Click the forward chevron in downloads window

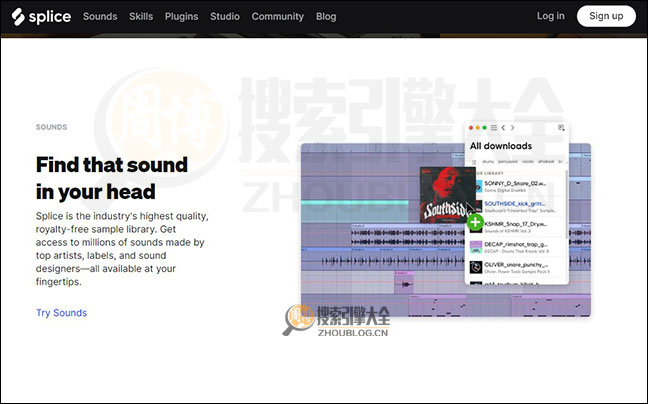pyautogui.click(x=512, y=128)
